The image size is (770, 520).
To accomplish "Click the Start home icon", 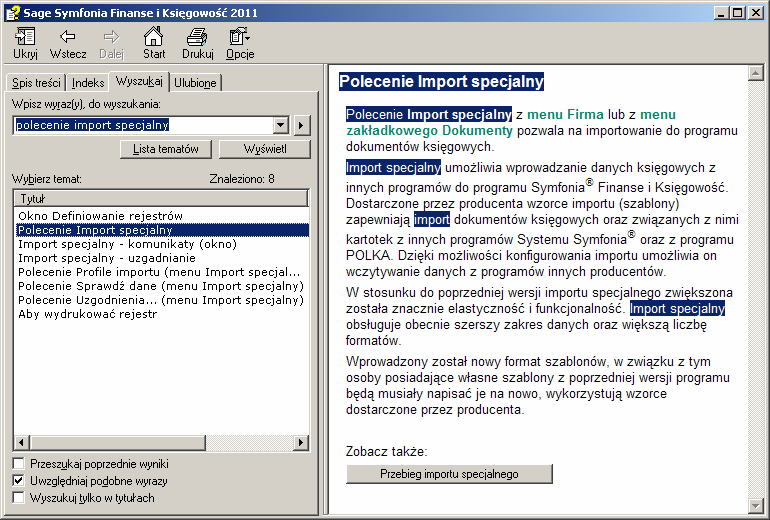I will click(x=154, y=37).
